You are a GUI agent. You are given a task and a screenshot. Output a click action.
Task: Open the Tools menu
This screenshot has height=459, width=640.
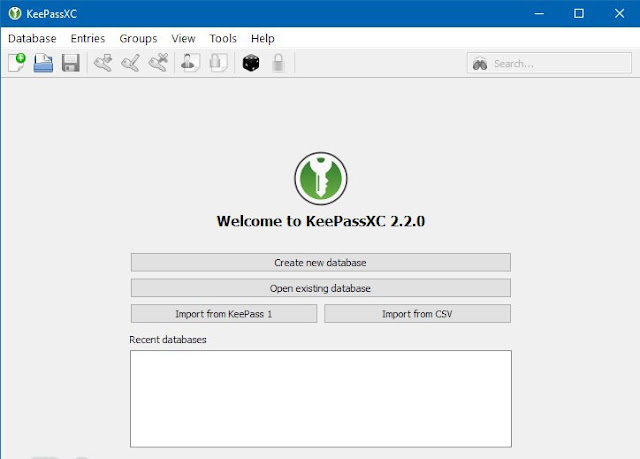[223, 38]
